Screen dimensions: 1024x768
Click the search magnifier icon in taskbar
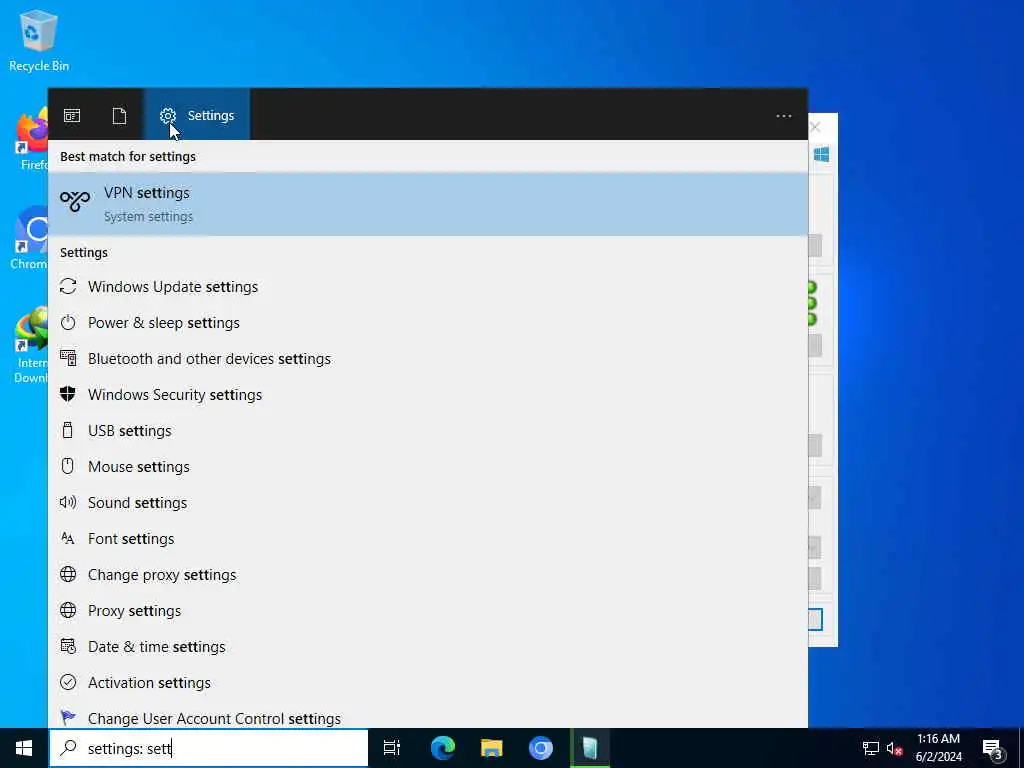[x=68, y=748]
